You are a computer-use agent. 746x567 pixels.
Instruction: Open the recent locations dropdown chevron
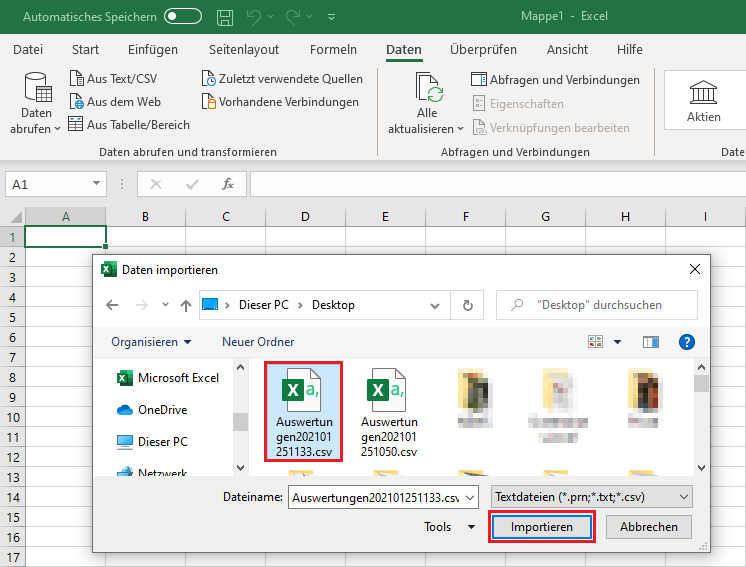(165, 304)
